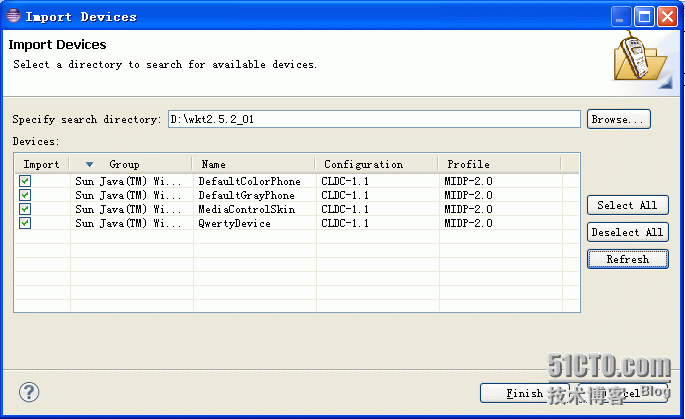Click the Configuration column header
This screenshot has width=685, height=419.
377,164
